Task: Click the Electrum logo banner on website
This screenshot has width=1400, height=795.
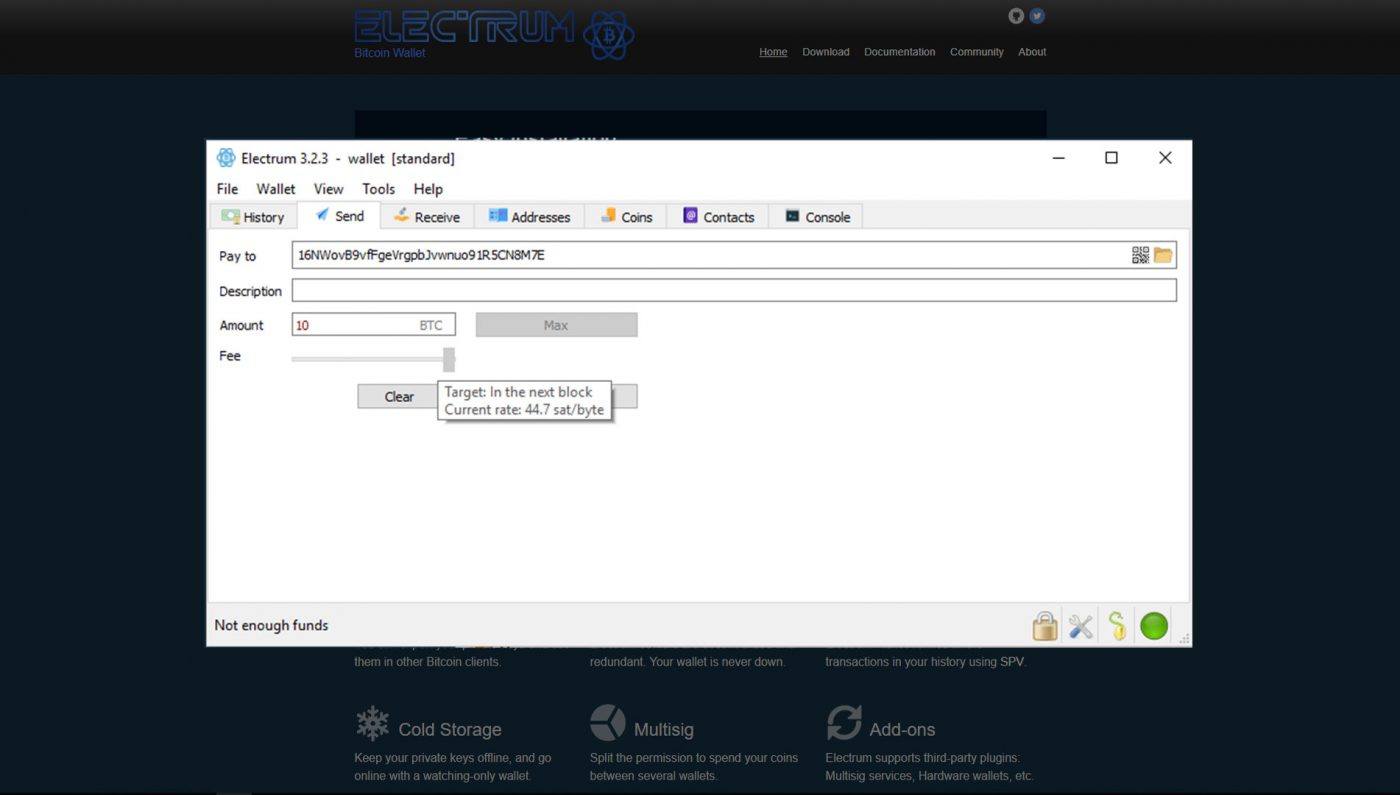Action: pyautogui.click(x=494, y=34)
